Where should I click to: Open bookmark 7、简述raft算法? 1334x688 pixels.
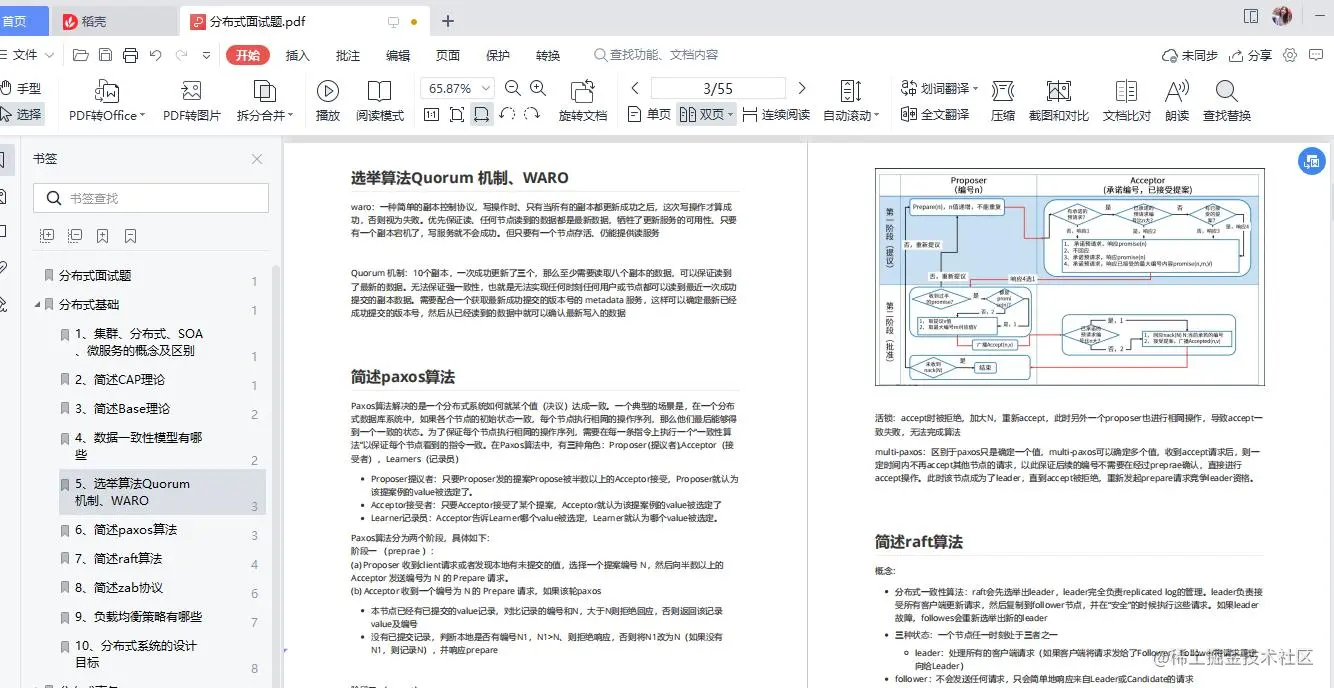118,558
